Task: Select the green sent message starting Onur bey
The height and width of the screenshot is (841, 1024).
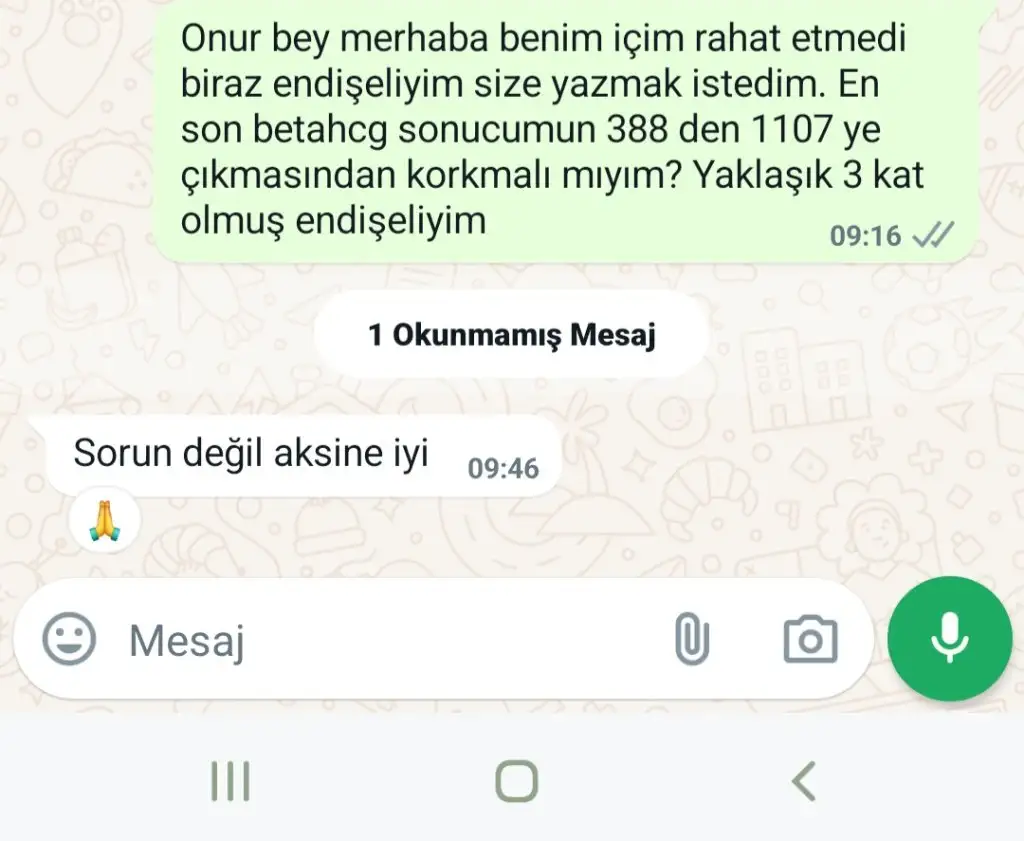Action: pyautogui.click(x=566, y=131)
